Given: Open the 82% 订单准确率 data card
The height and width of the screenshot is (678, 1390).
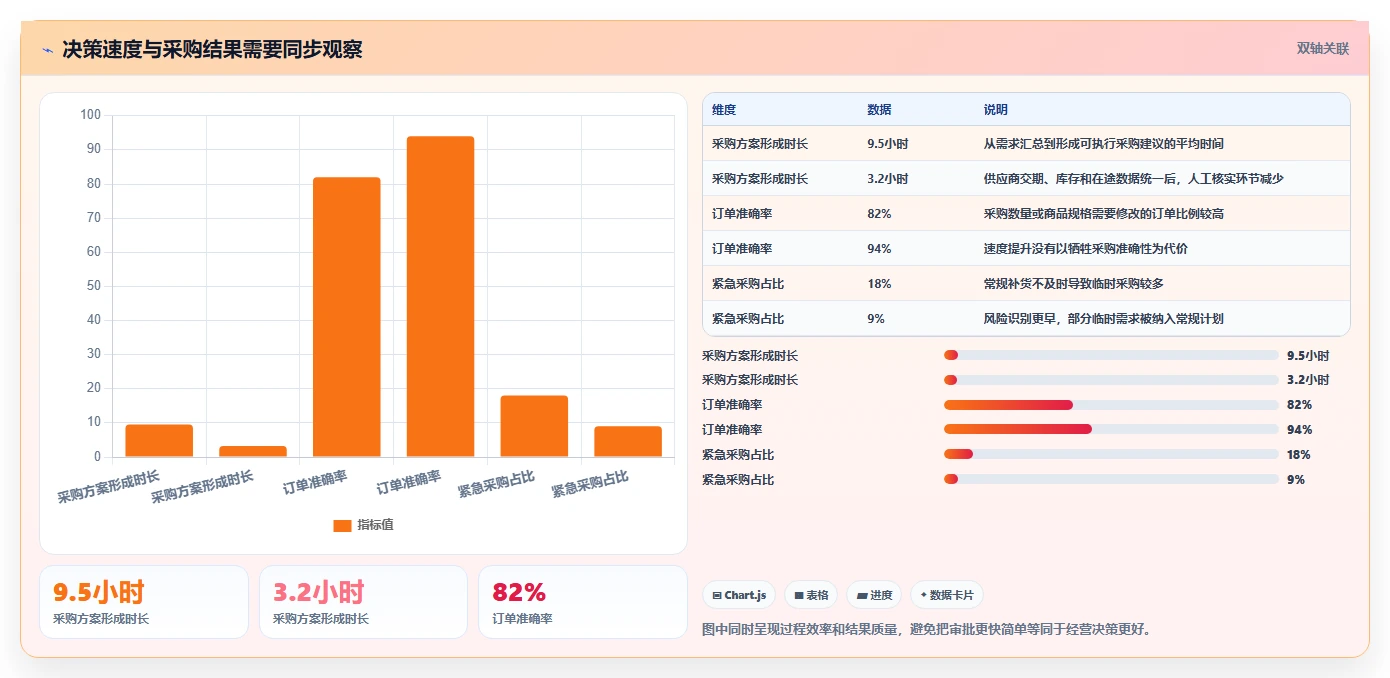Looking at the screenshot, I should 583,602.
